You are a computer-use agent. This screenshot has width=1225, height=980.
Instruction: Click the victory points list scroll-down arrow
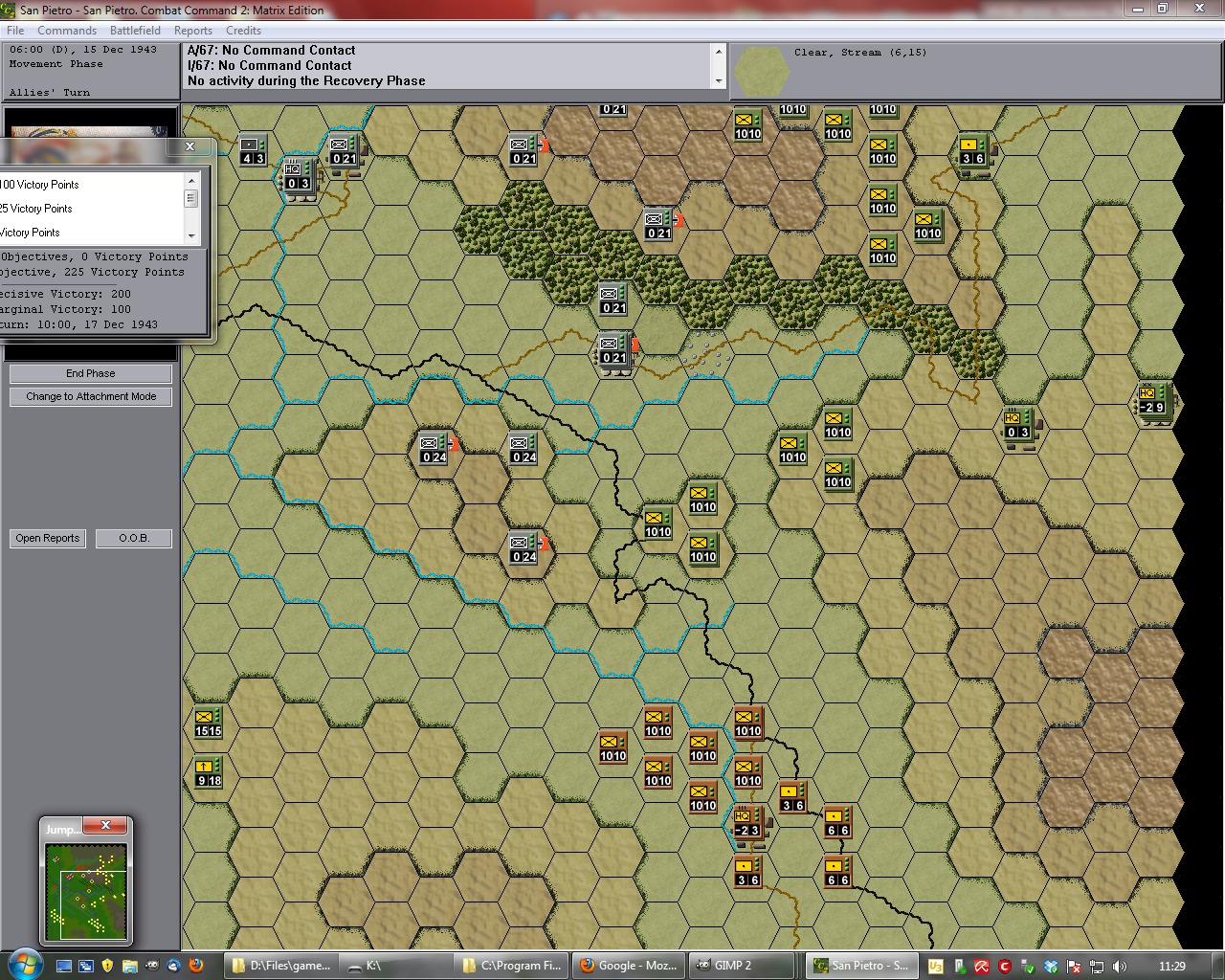(x=191, y=235)
